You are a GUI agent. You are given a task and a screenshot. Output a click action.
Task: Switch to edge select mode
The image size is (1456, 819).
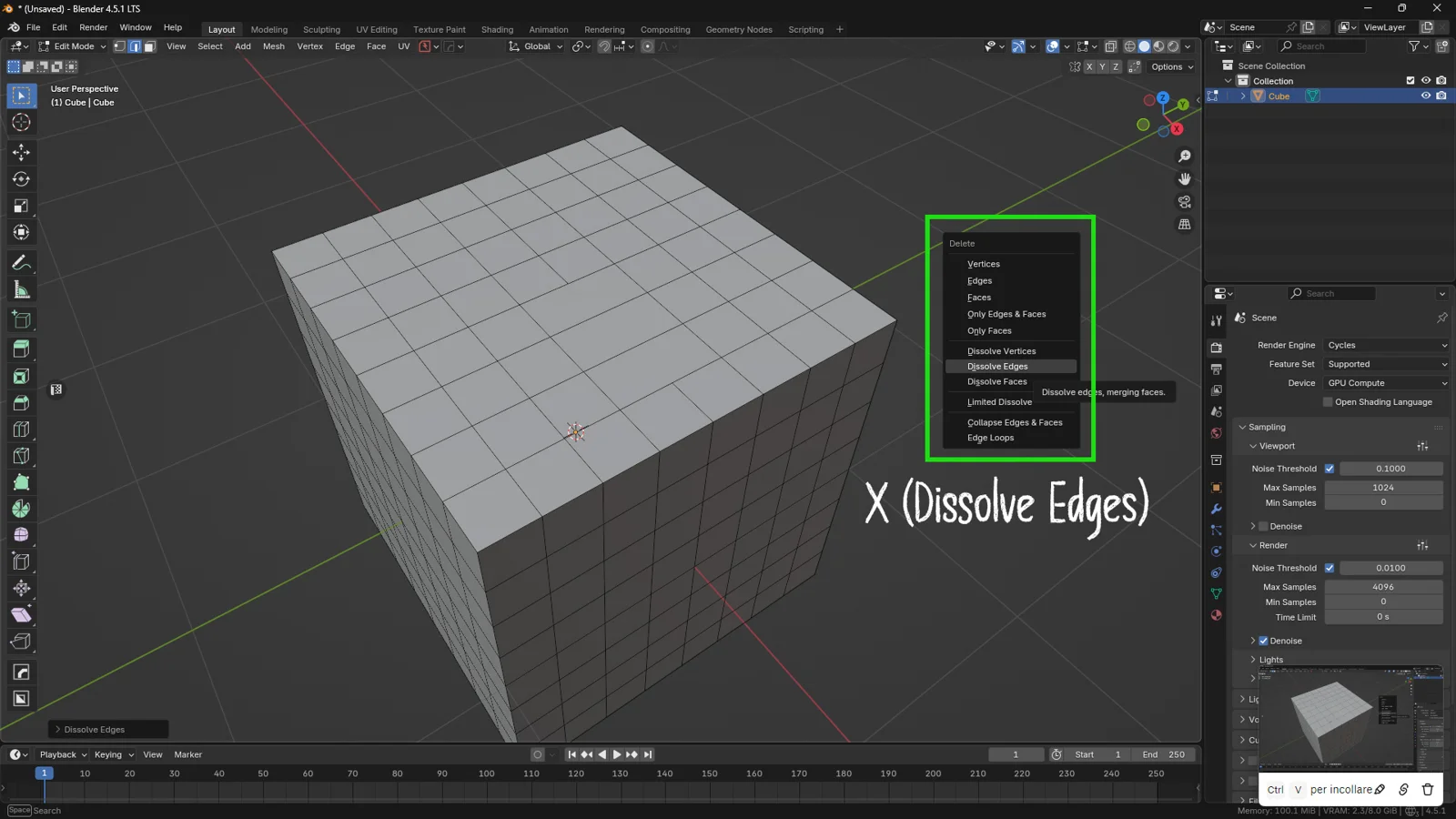135,46
